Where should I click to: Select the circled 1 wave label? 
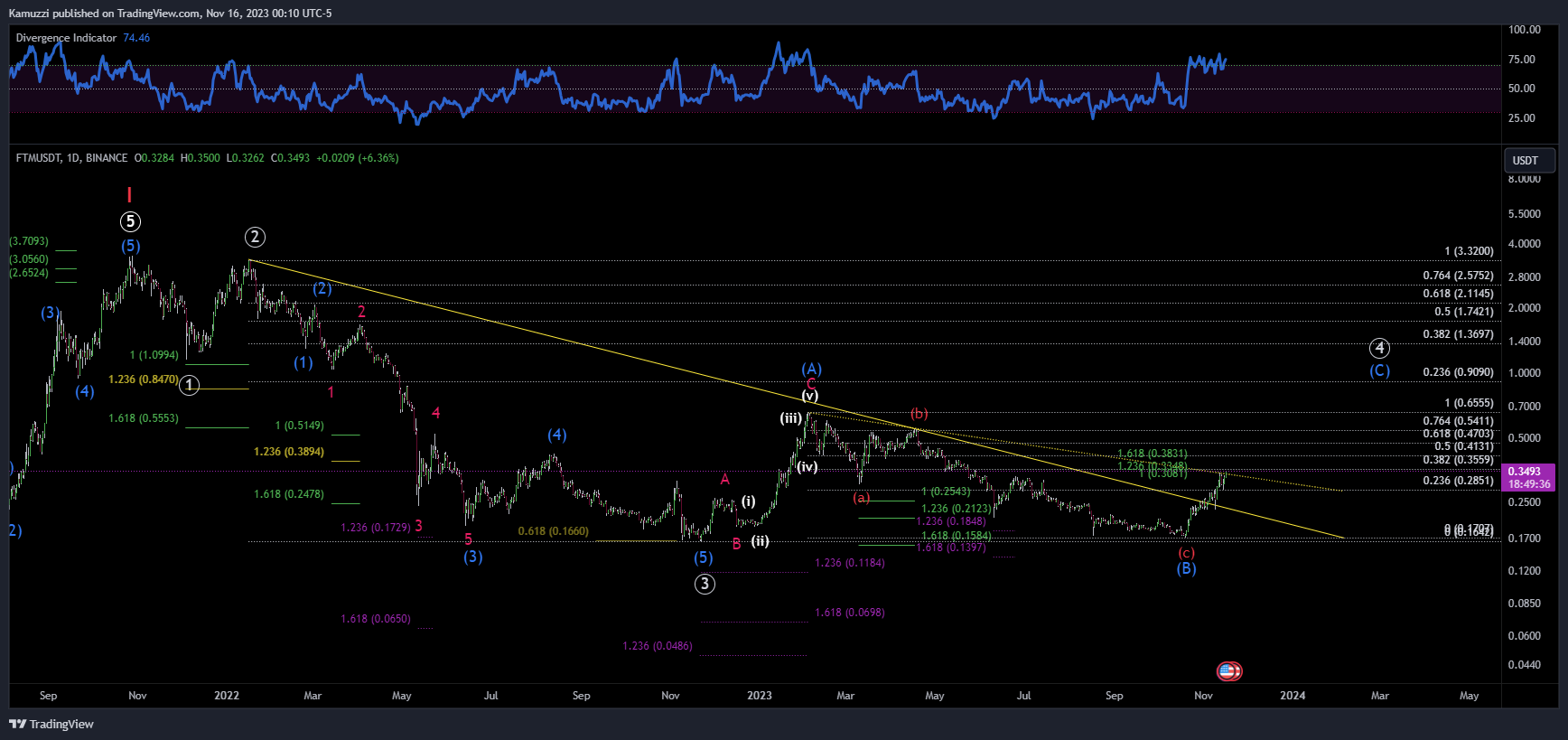pyautogui.click(x=189, y=385)
